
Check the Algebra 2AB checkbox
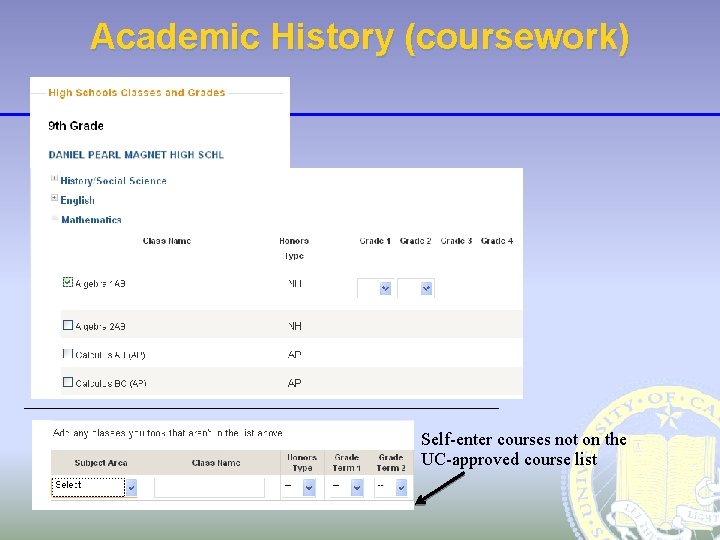[68, 325]
